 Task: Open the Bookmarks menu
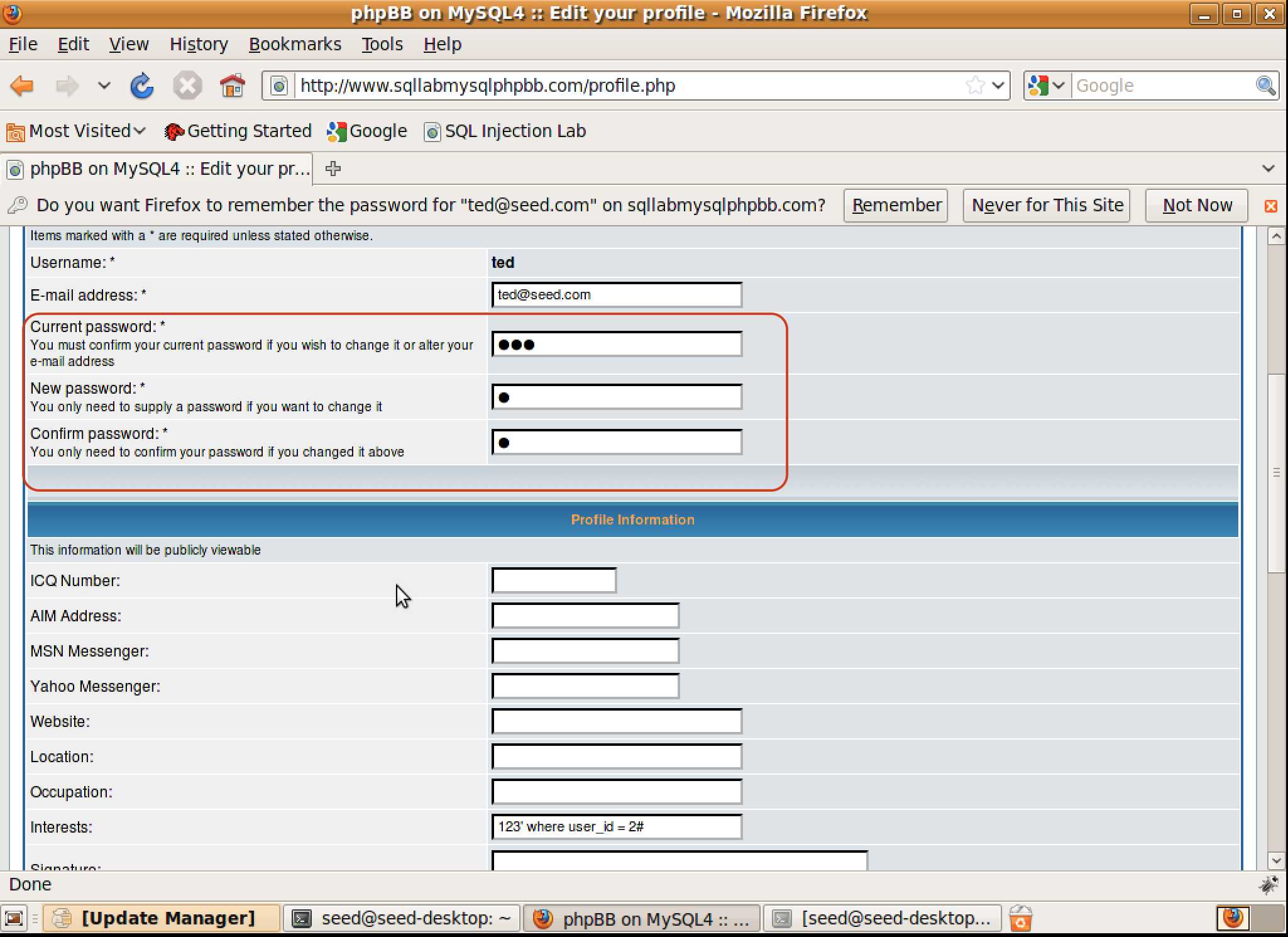295,44
